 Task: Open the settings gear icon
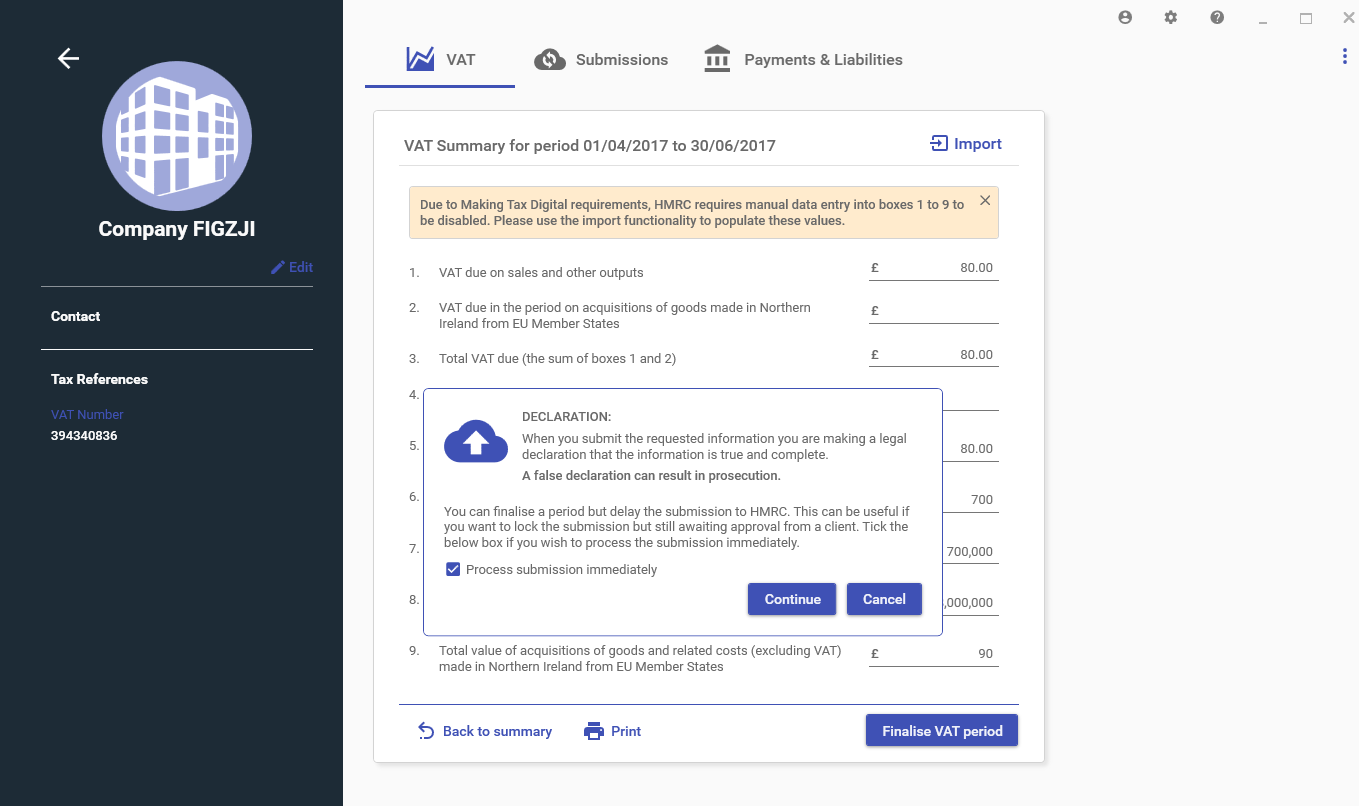1171,17
